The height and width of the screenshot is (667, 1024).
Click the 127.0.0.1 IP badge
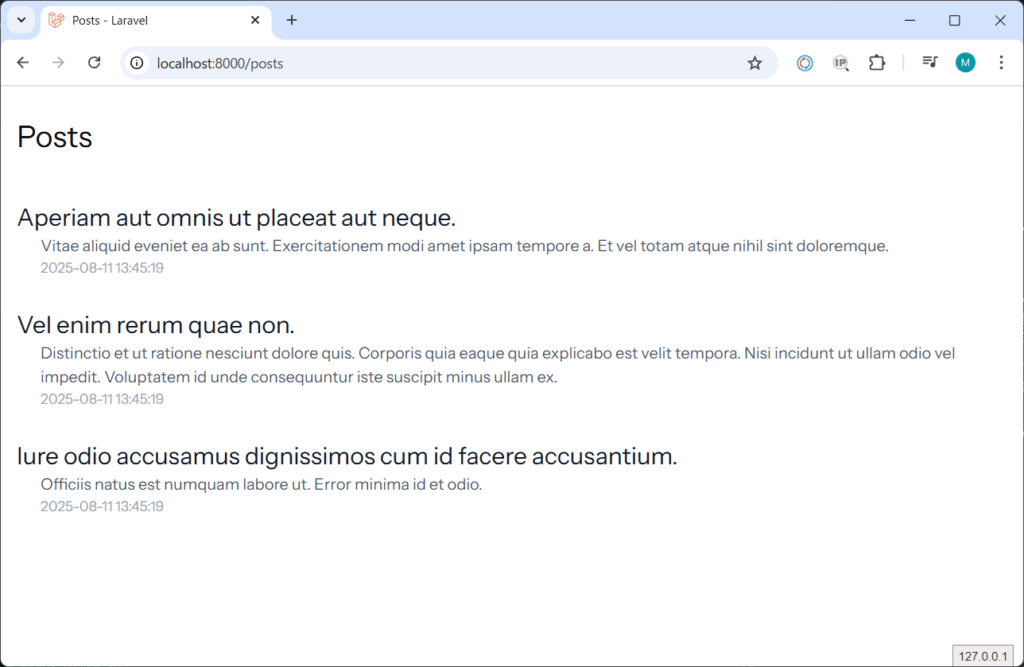(983, 656)
